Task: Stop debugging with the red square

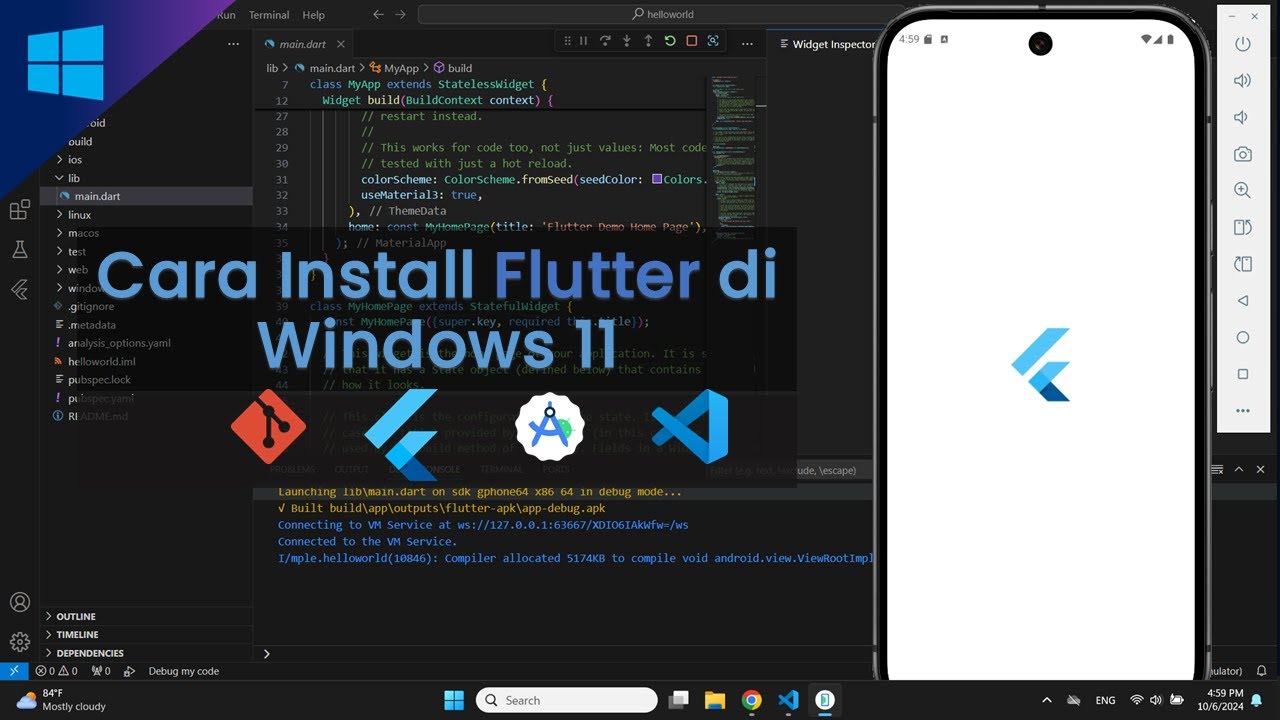Action: (691, 41)
